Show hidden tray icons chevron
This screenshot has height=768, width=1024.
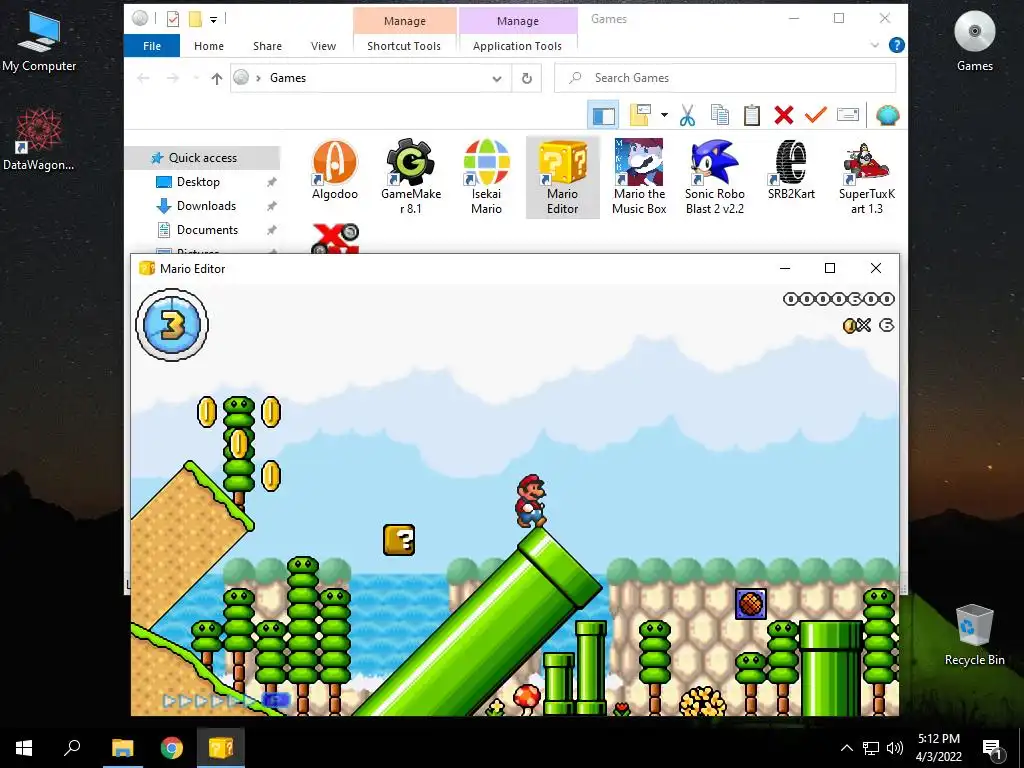tap(846, 748)
